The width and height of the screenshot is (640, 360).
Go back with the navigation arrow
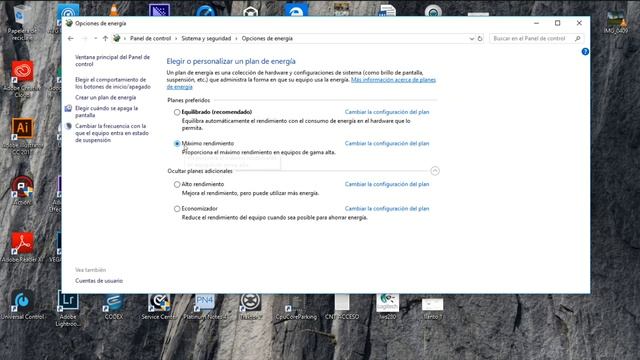[x=71, y=38]
